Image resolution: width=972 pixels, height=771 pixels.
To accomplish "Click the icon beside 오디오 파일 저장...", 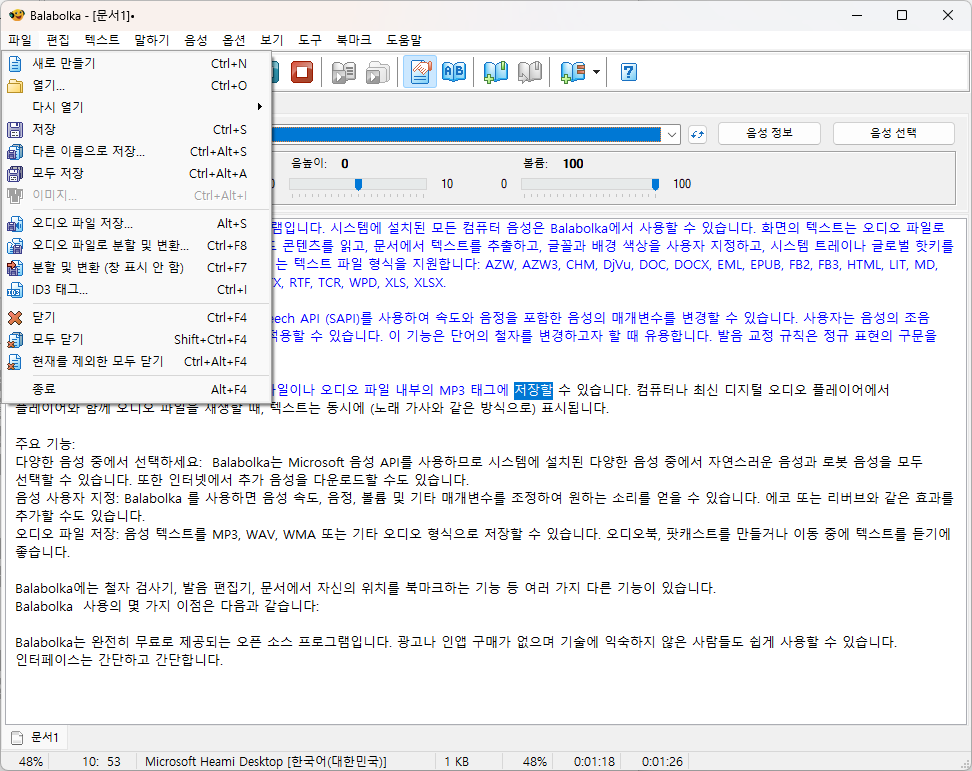I will tap(15, 223).
